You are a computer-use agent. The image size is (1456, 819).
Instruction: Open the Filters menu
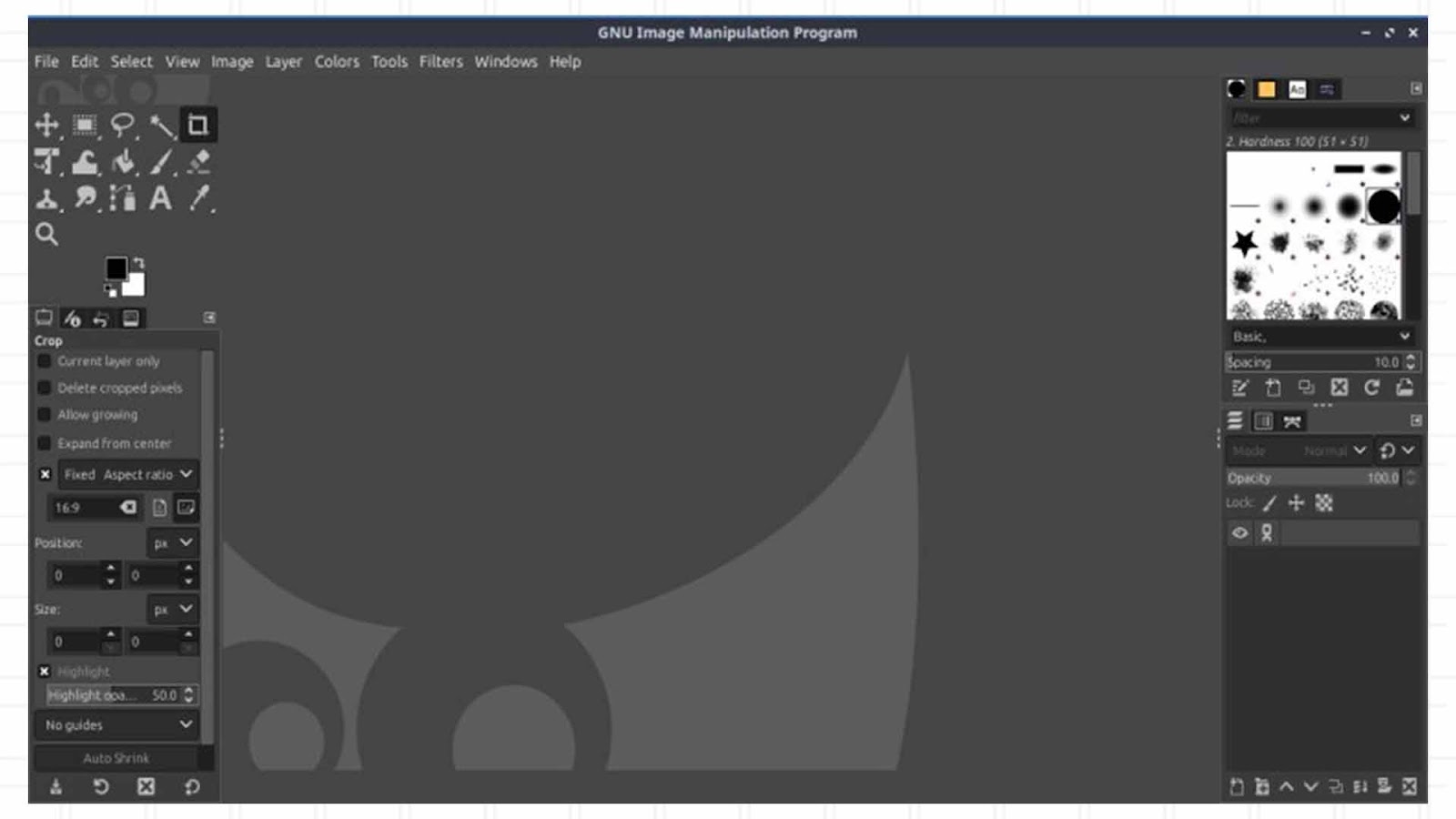tap(440, 61)
